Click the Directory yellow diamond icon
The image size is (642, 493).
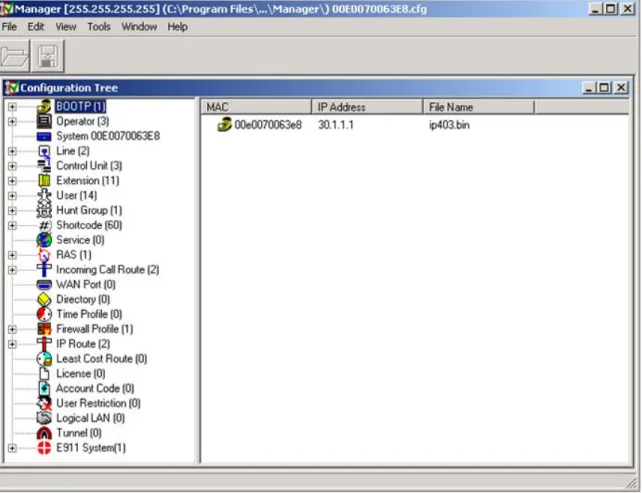click(44, 299)
